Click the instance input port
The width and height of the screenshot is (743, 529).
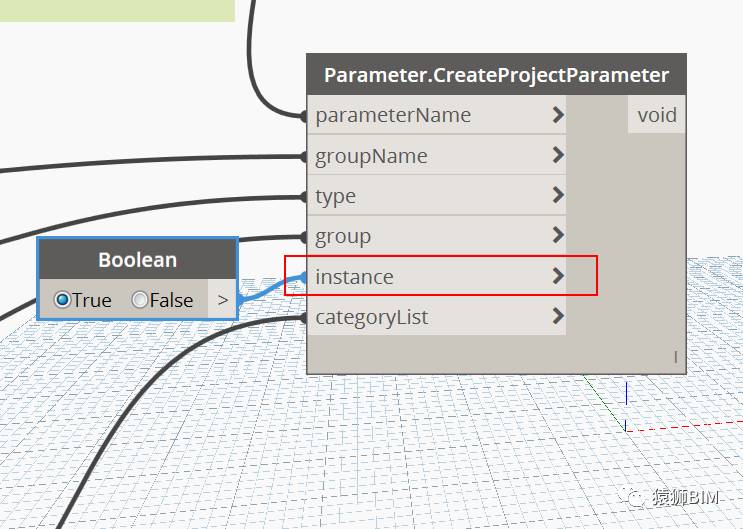[x=436, y=276]
